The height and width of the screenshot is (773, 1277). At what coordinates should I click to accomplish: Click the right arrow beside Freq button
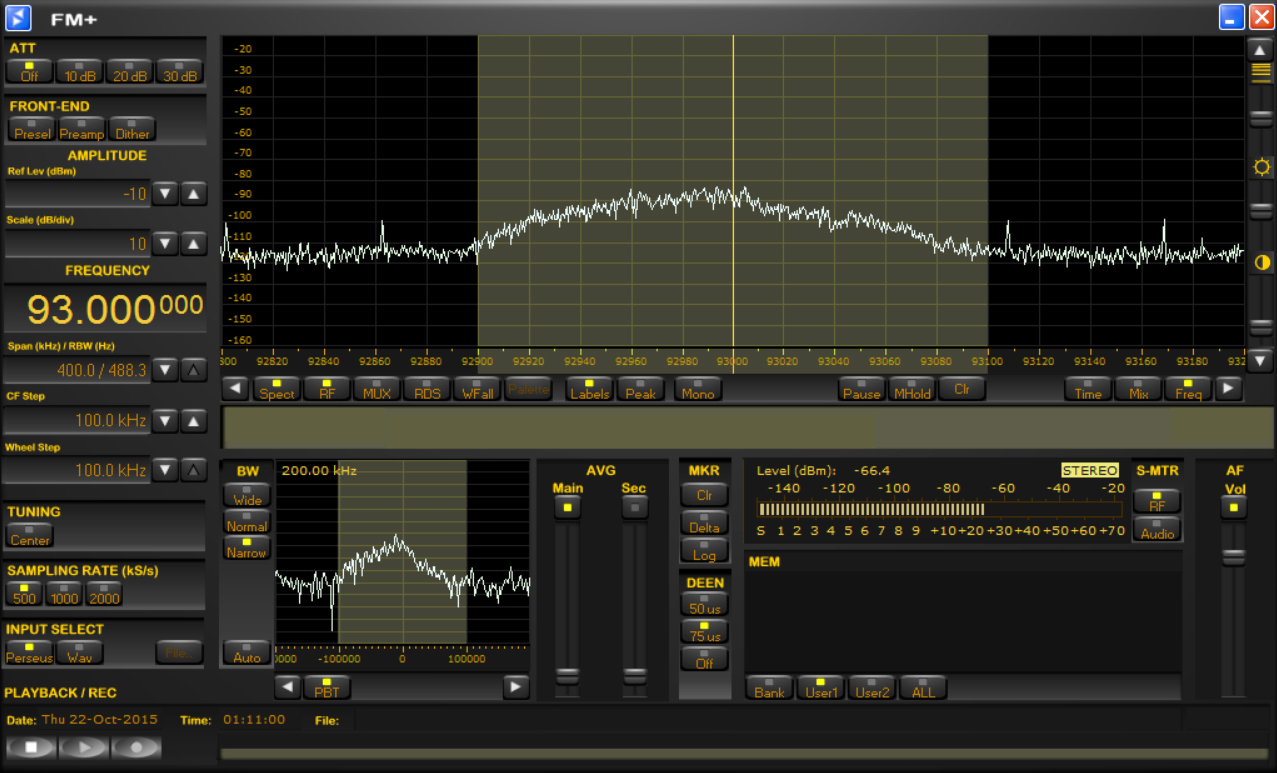[x=1228, y=389]
